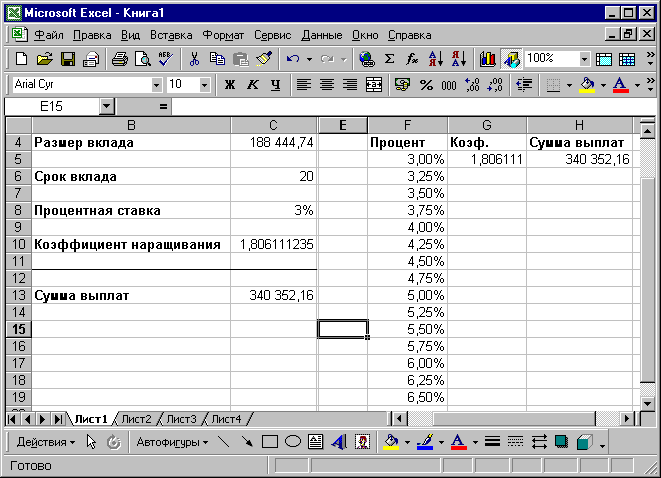The height and width of the screenshot is (478, 661).
Task: Open the Автофигуры dropdown
Action: click(172, 442)
